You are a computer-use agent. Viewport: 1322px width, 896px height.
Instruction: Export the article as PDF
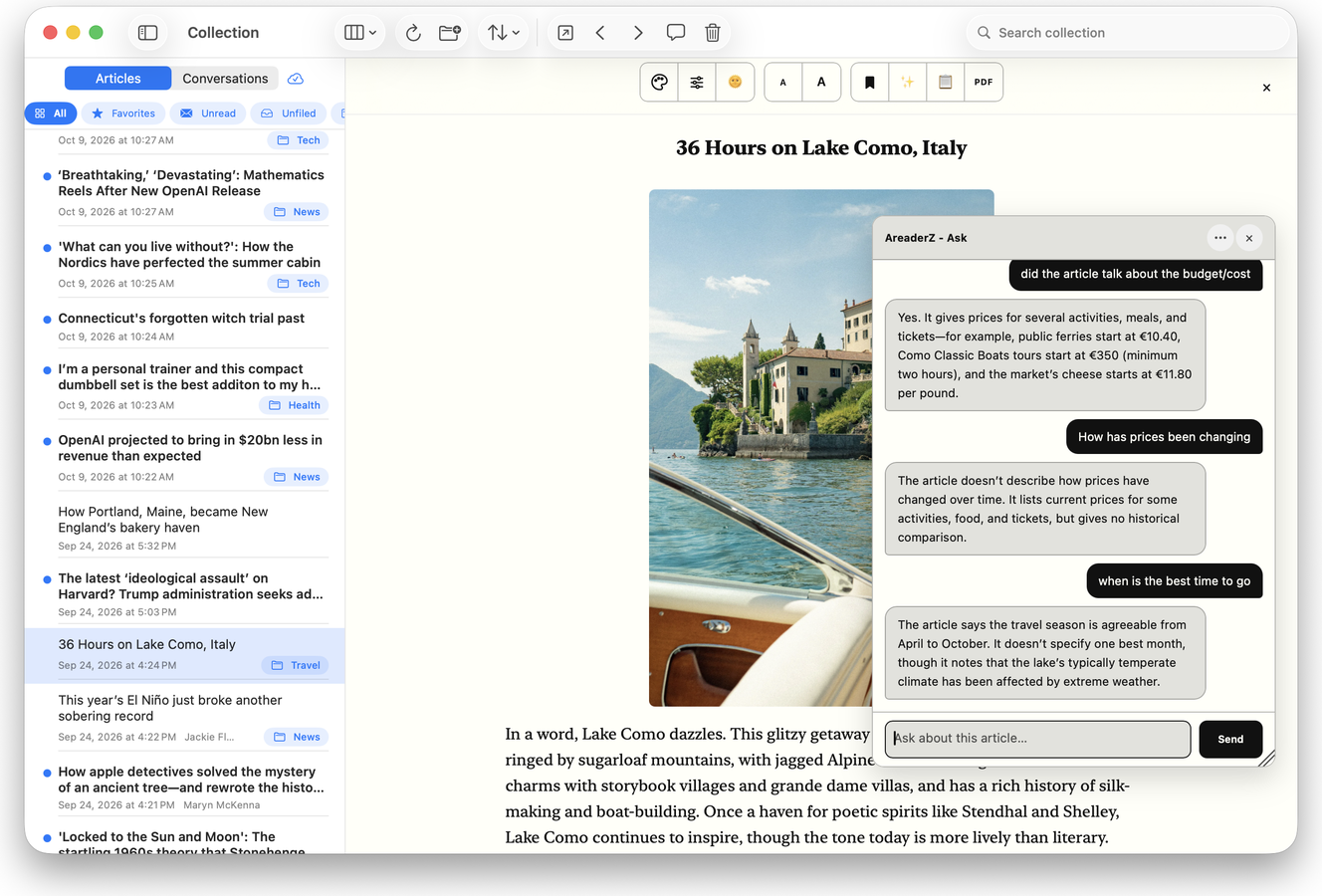tap(984, 83)
